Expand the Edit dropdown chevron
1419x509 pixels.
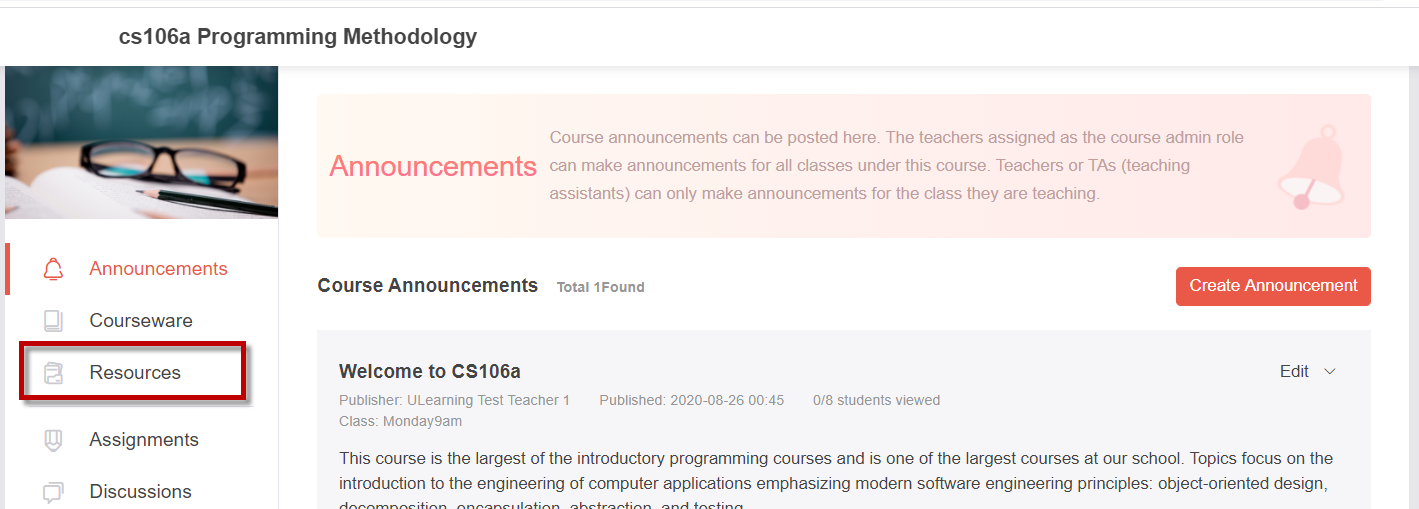pos(1330,372)
